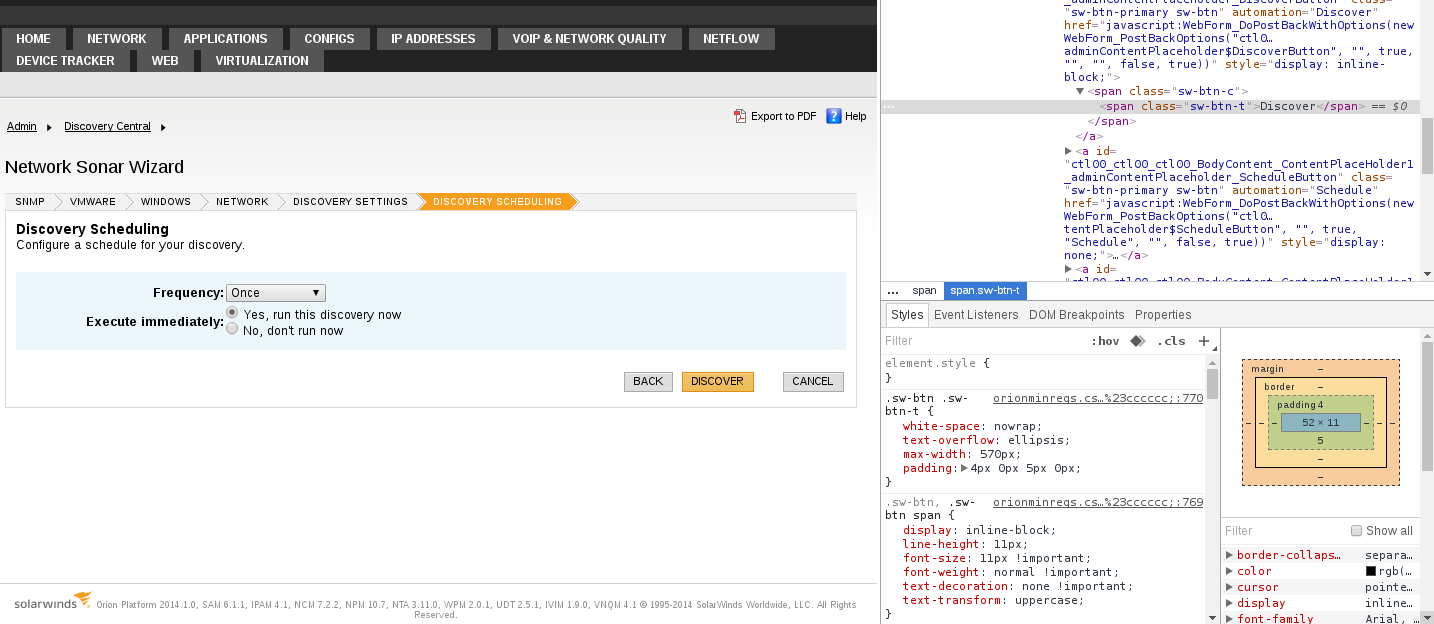This screenshot has height=624, width=1434.
Task: Click the Help question mark icon
Action: click(833, 116)
